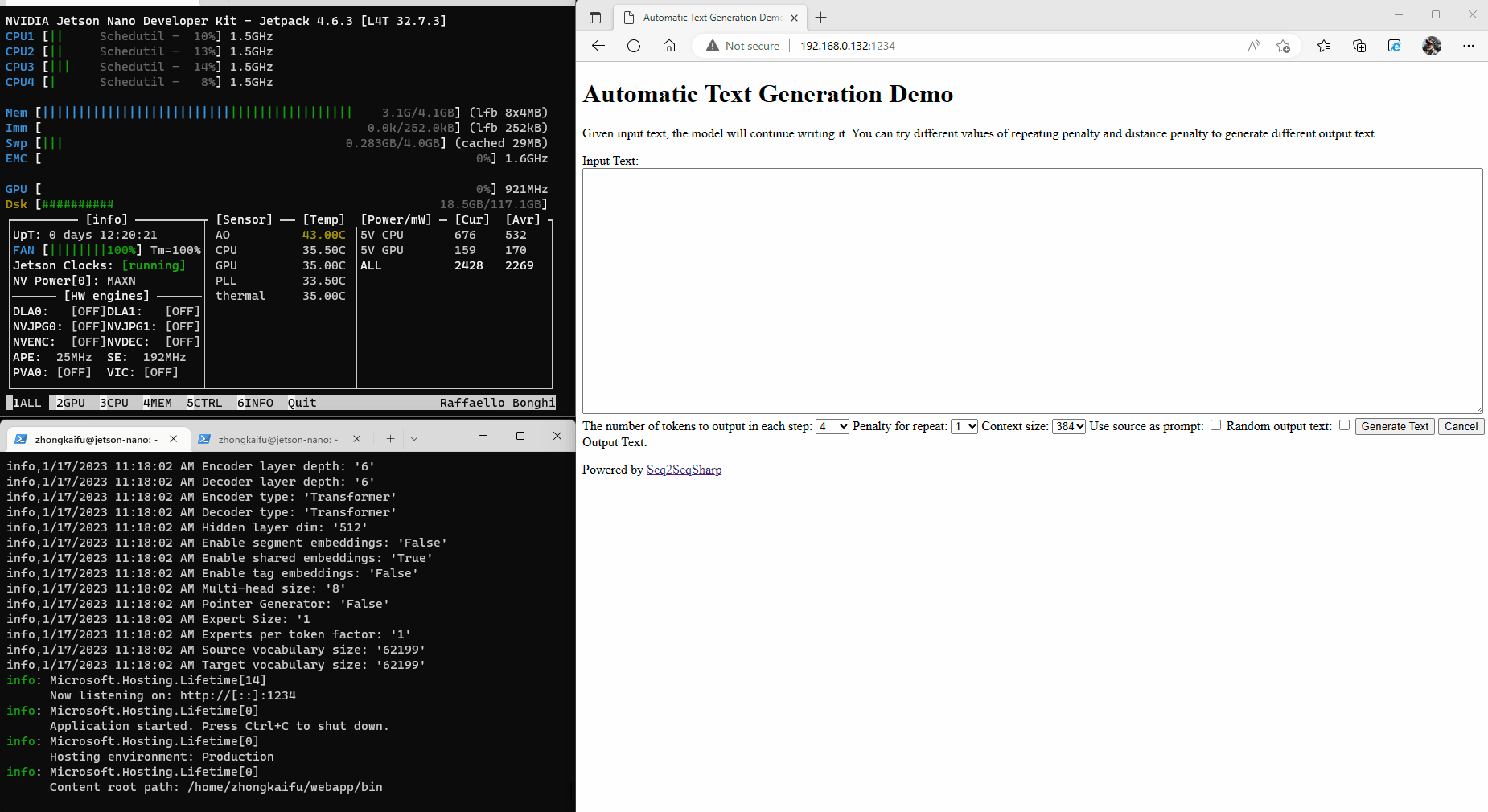Change the Context size dropdown

coord(1068,426)
